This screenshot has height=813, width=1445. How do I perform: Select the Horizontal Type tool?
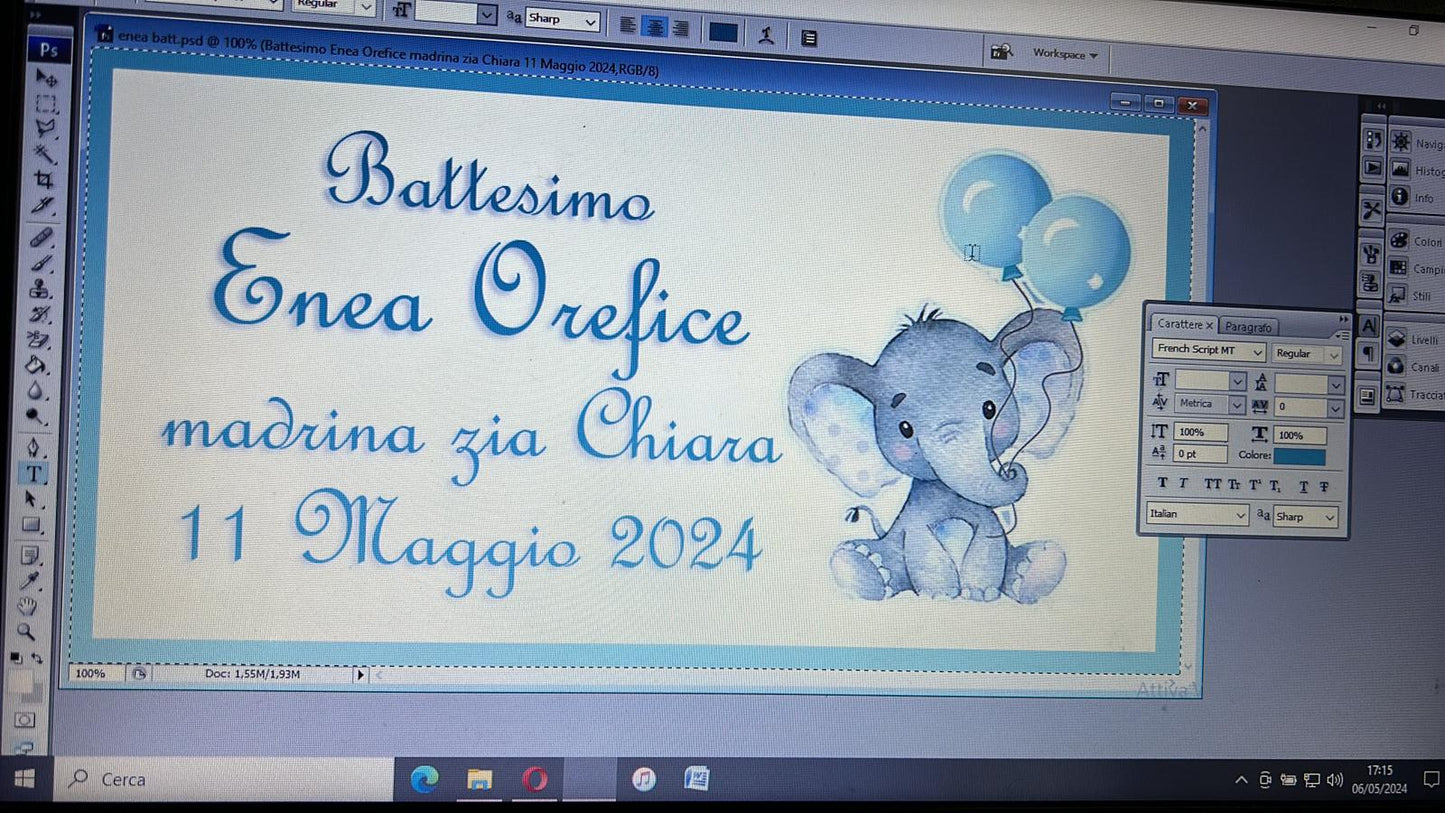(33, 473)
